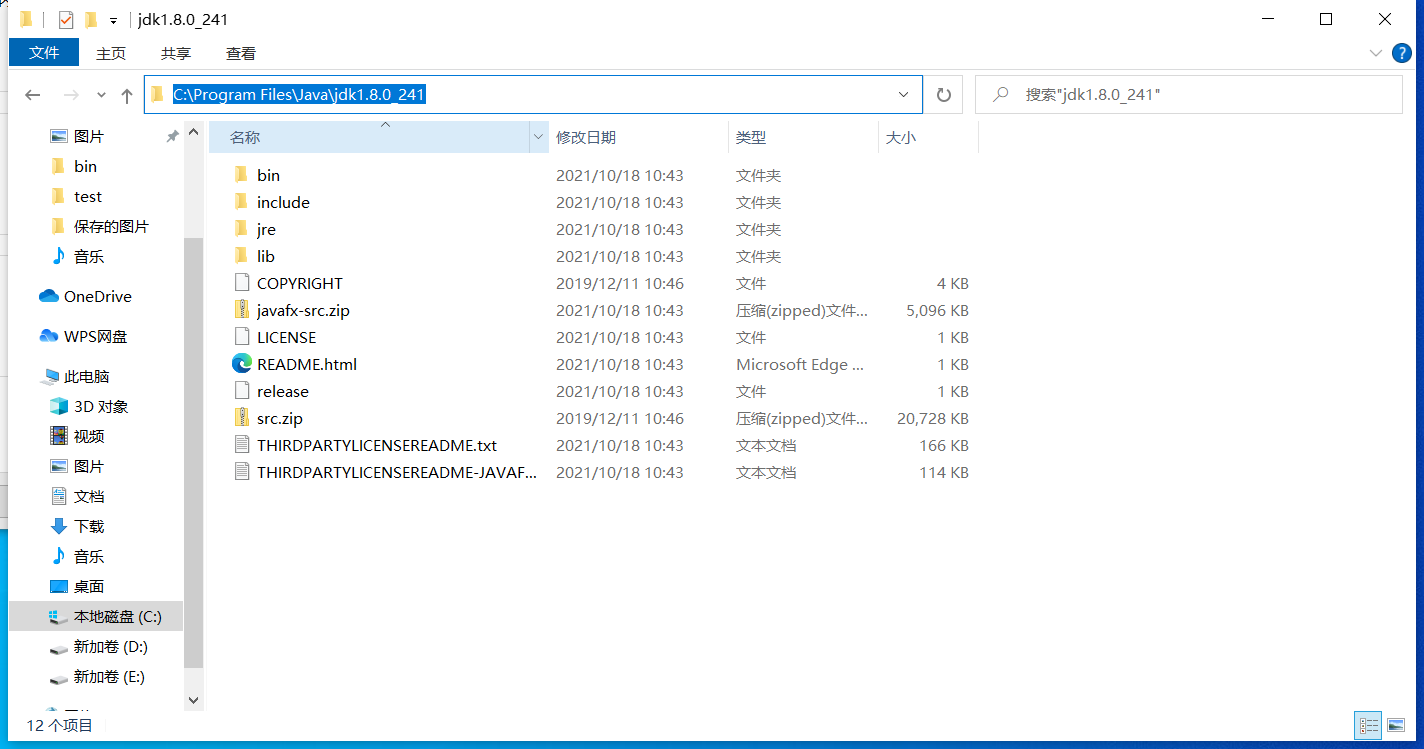This screenshot has width=1424, height=749.
Task: Click the search jdk1.8.0_241 box
Action: 1189,94
